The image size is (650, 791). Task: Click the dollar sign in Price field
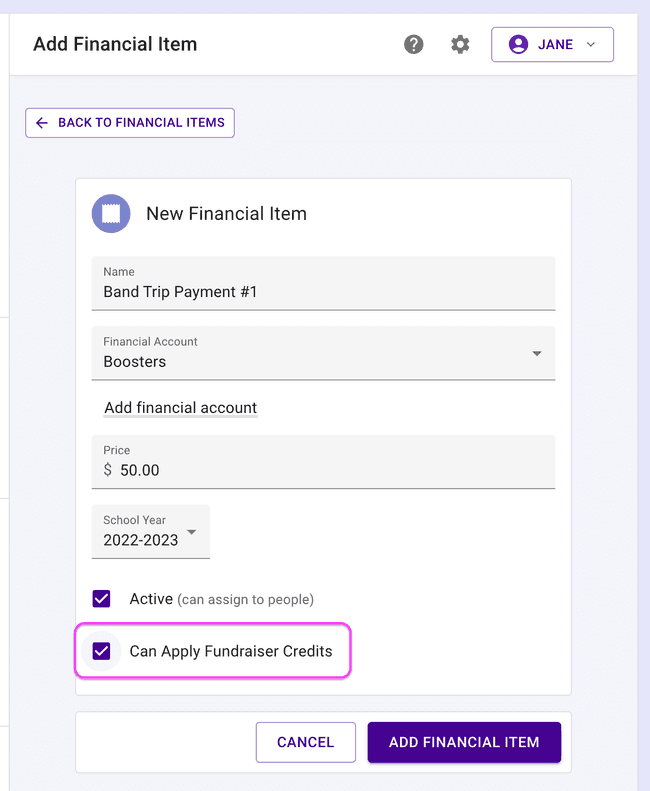click(108, 470)
